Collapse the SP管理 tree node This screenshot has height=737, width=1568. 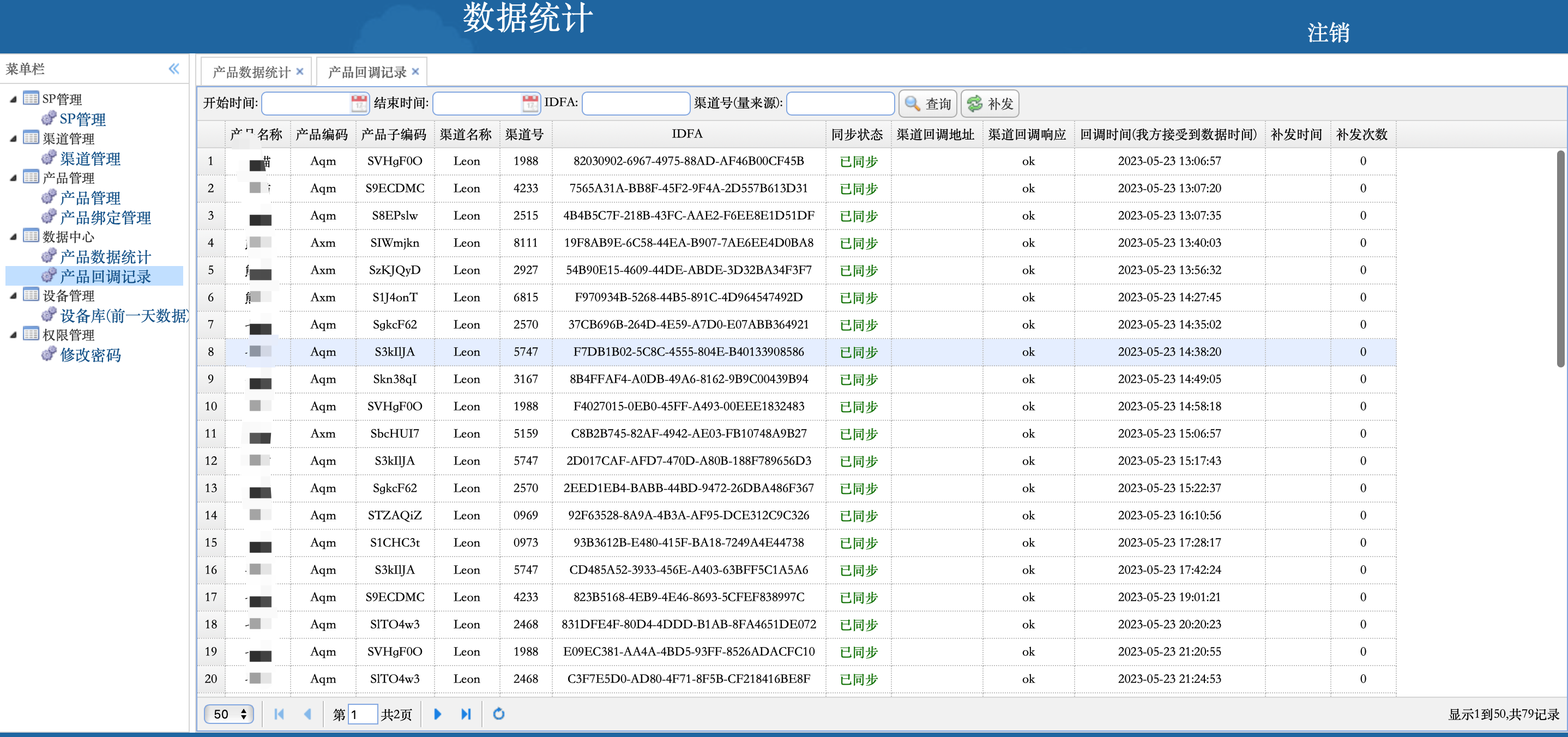13,99
